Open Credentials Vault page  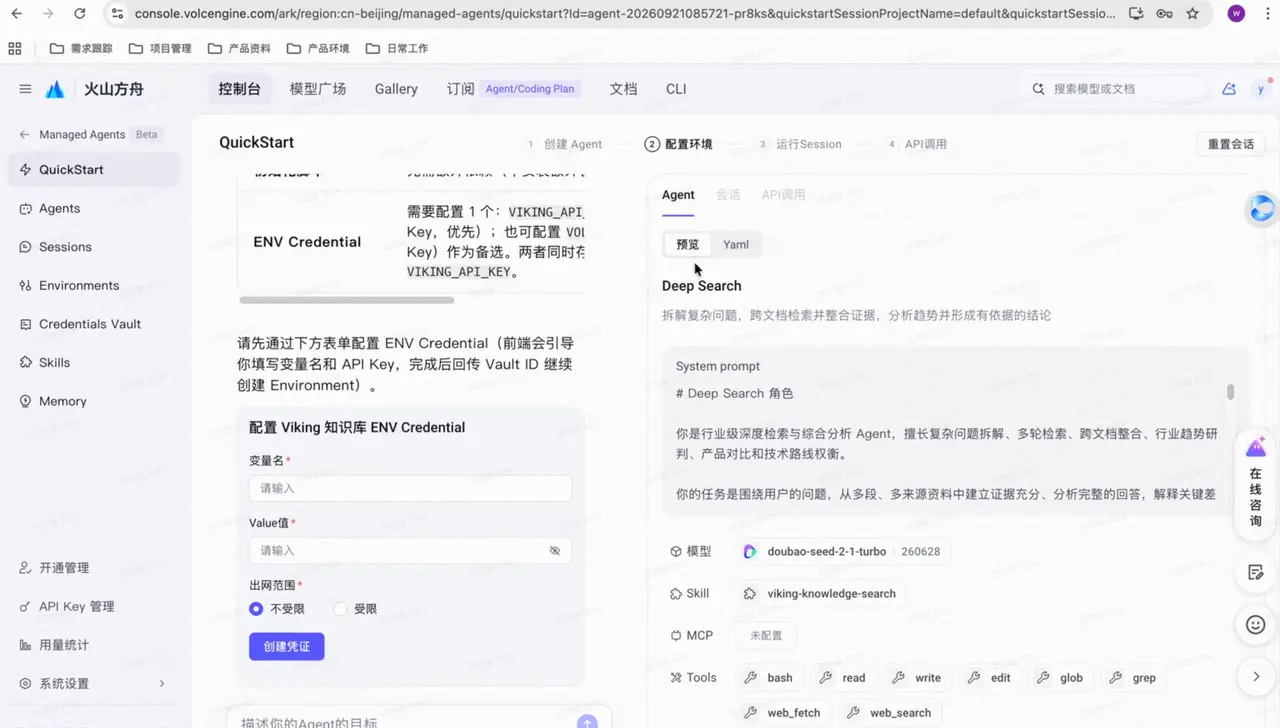(95, 324)
